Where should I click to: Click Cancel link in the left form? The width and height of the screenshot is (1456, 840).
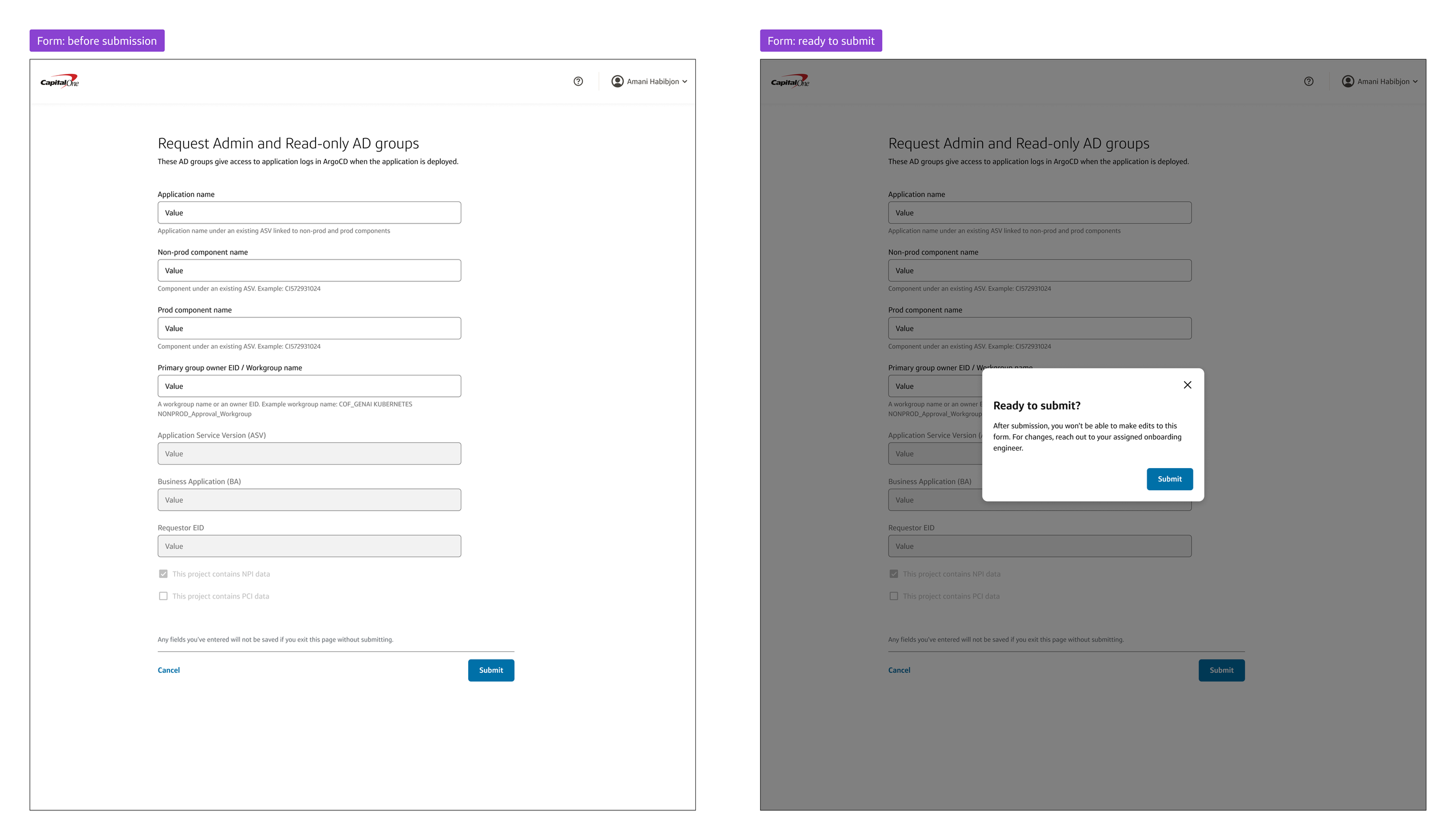pyautogui.click(x=168, y=670)
